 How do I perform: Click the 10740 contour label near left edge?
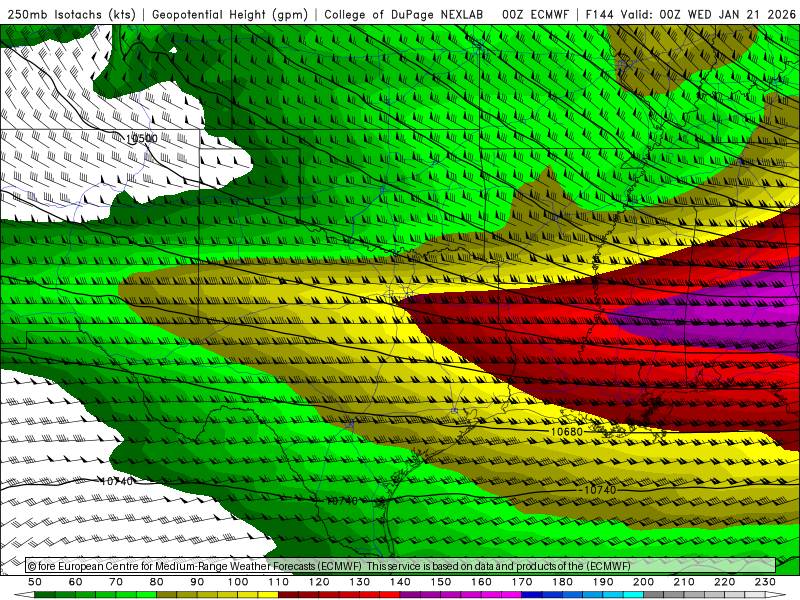click(117, 481)
